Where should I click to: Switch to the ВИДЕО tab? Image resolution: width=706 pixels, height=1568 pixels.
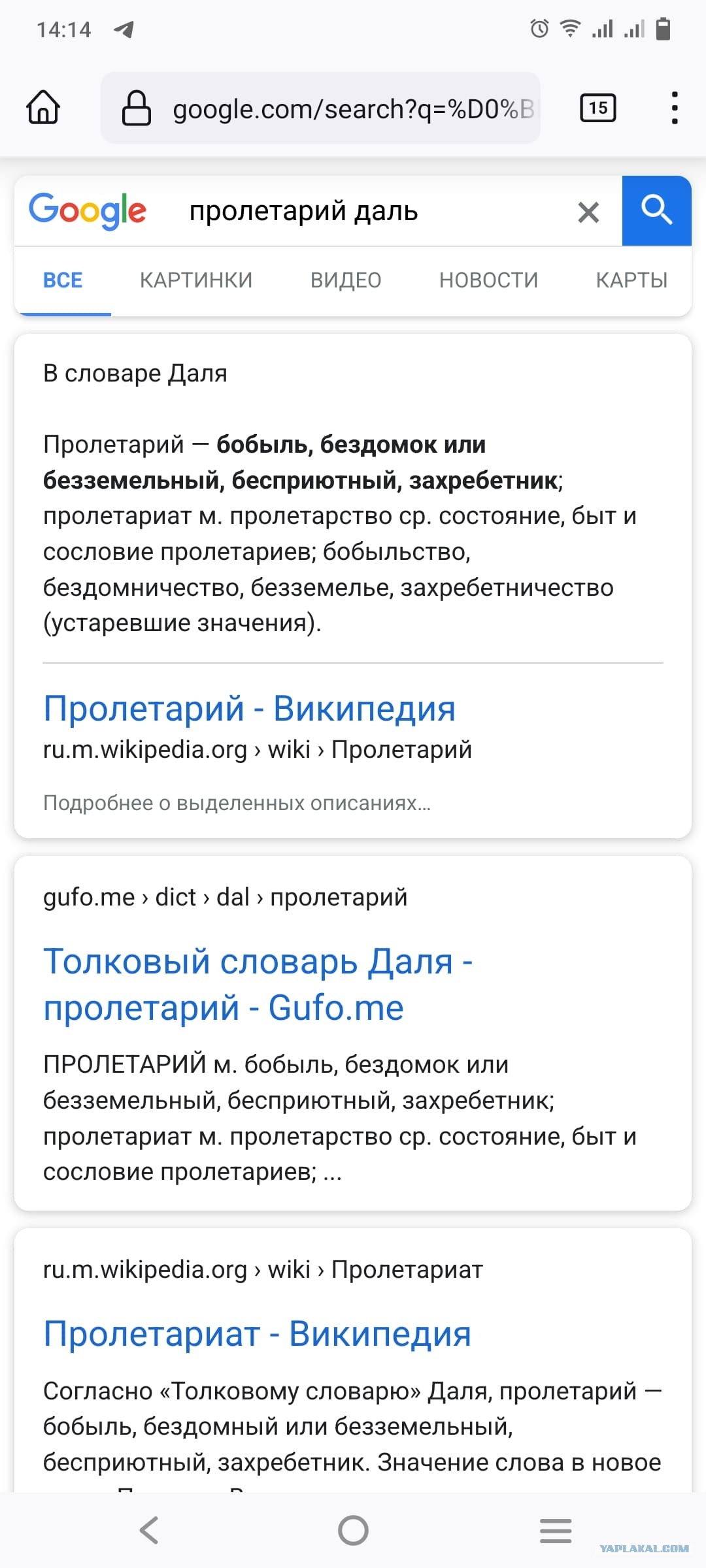346,280
